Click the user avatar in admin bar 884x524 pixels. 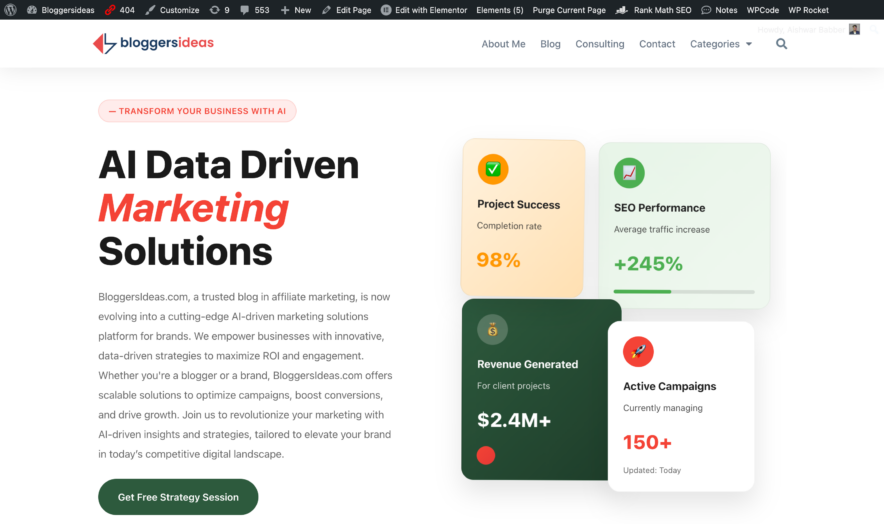pyautogui.click(x=854, y=29)
